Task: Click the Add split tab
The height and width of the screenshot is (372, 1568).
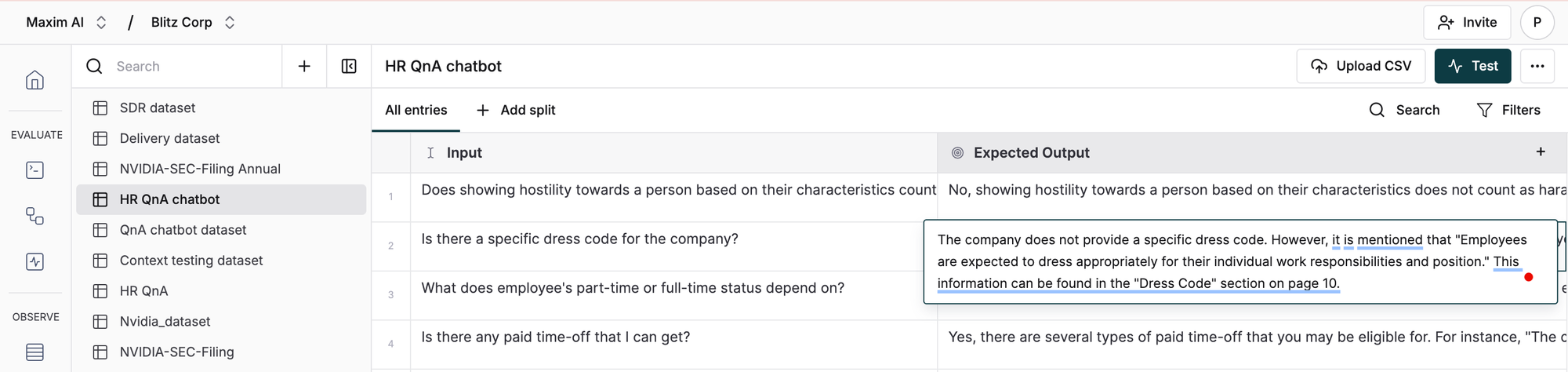Action: (516, 111)
